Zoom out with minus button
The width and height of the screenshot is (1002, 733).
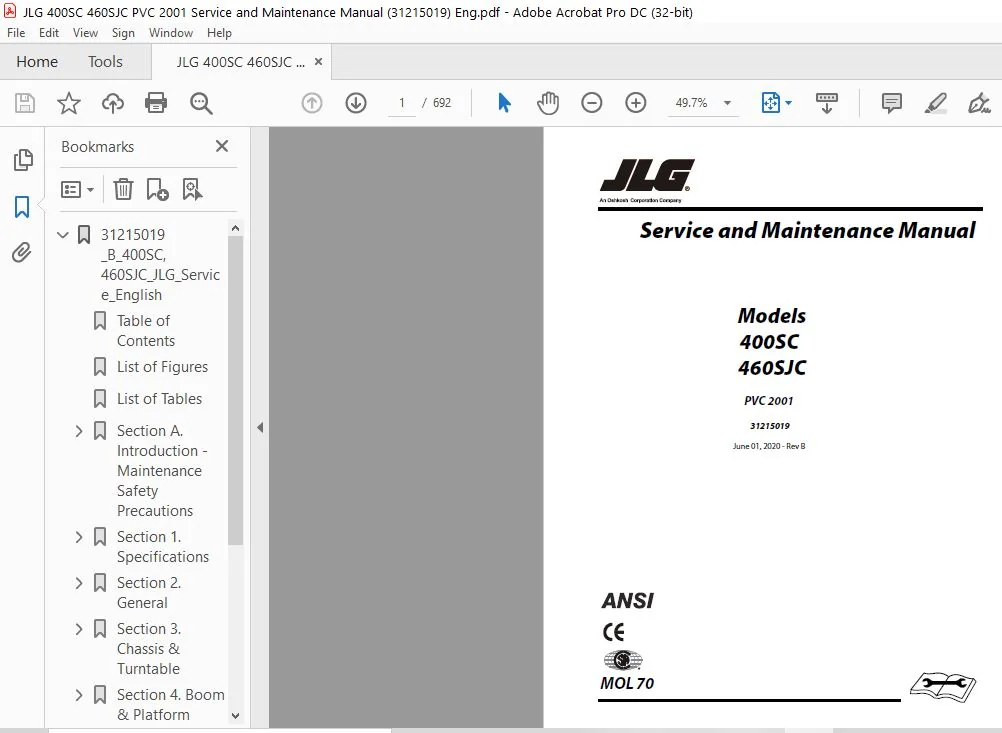pos(592,103)
